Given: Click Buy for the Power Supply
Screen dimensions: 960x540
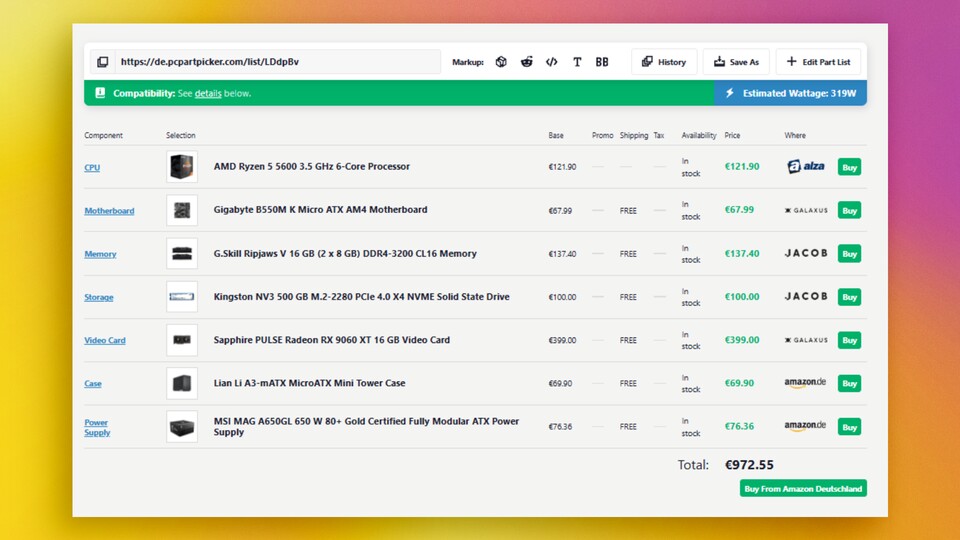Looking at the screenshot, I should coord(849,427).
